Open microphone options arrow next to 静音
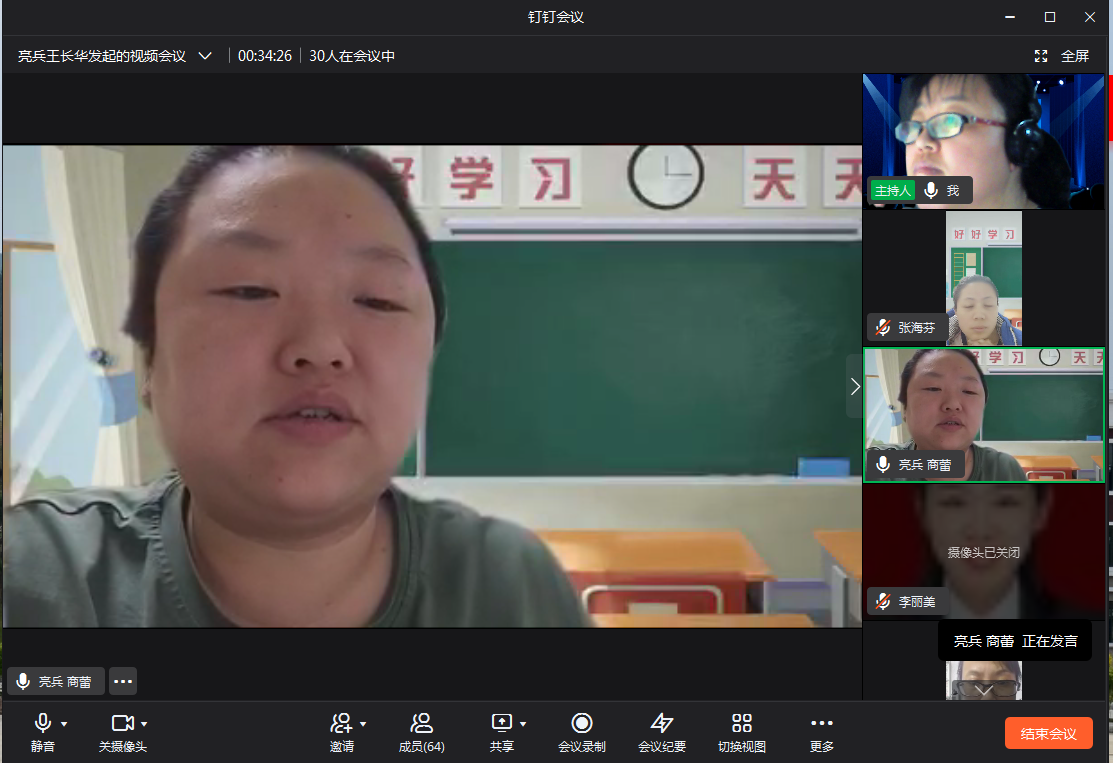Image resolution: width=1113 pixels, height=763 pixels. click(x=64, y=724)
